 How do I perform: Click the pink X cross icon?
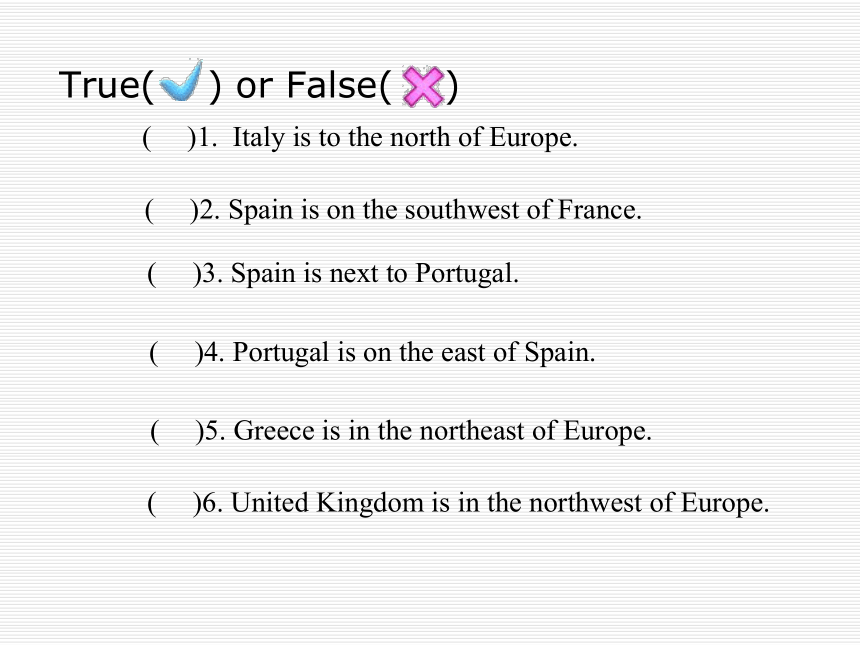[x=422, y=86]
